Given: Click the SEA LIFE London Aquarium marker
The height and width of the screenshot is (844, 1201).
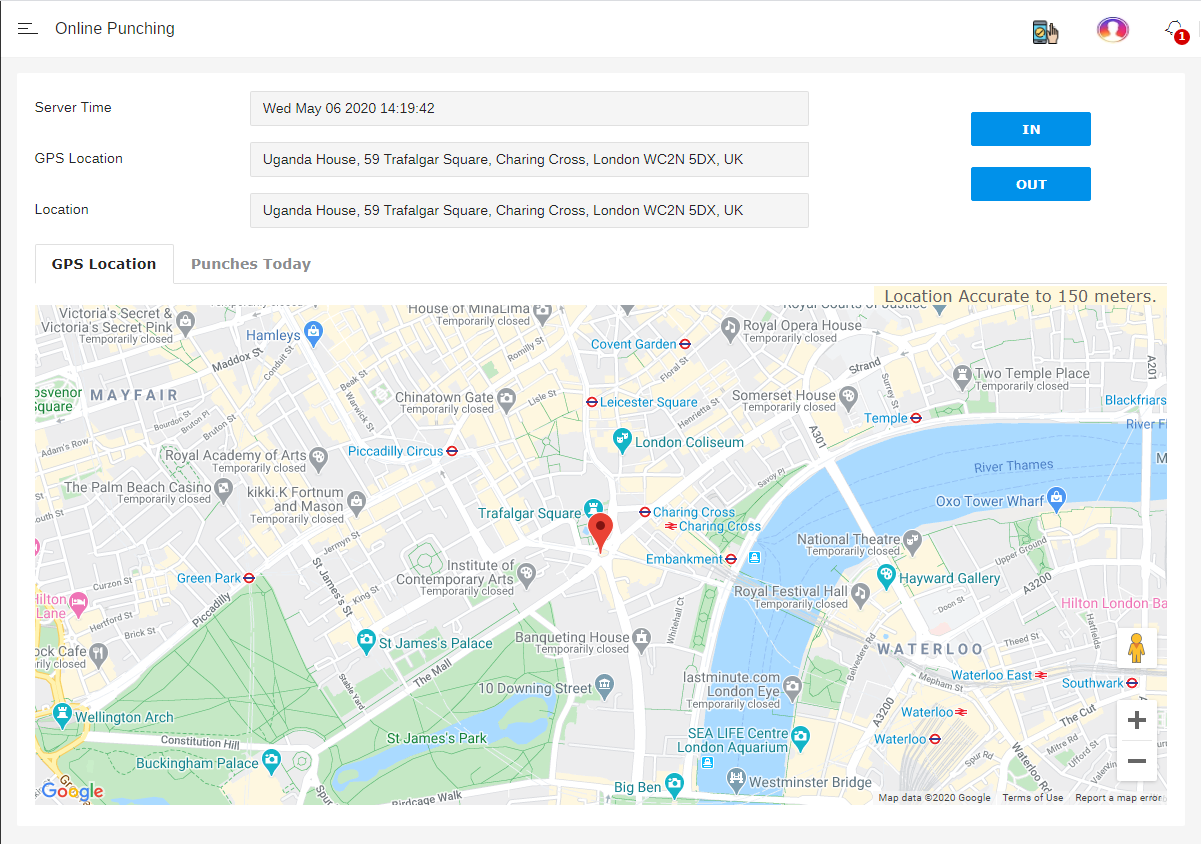Looking at the screenshot, I should click(x=801, y=740).
